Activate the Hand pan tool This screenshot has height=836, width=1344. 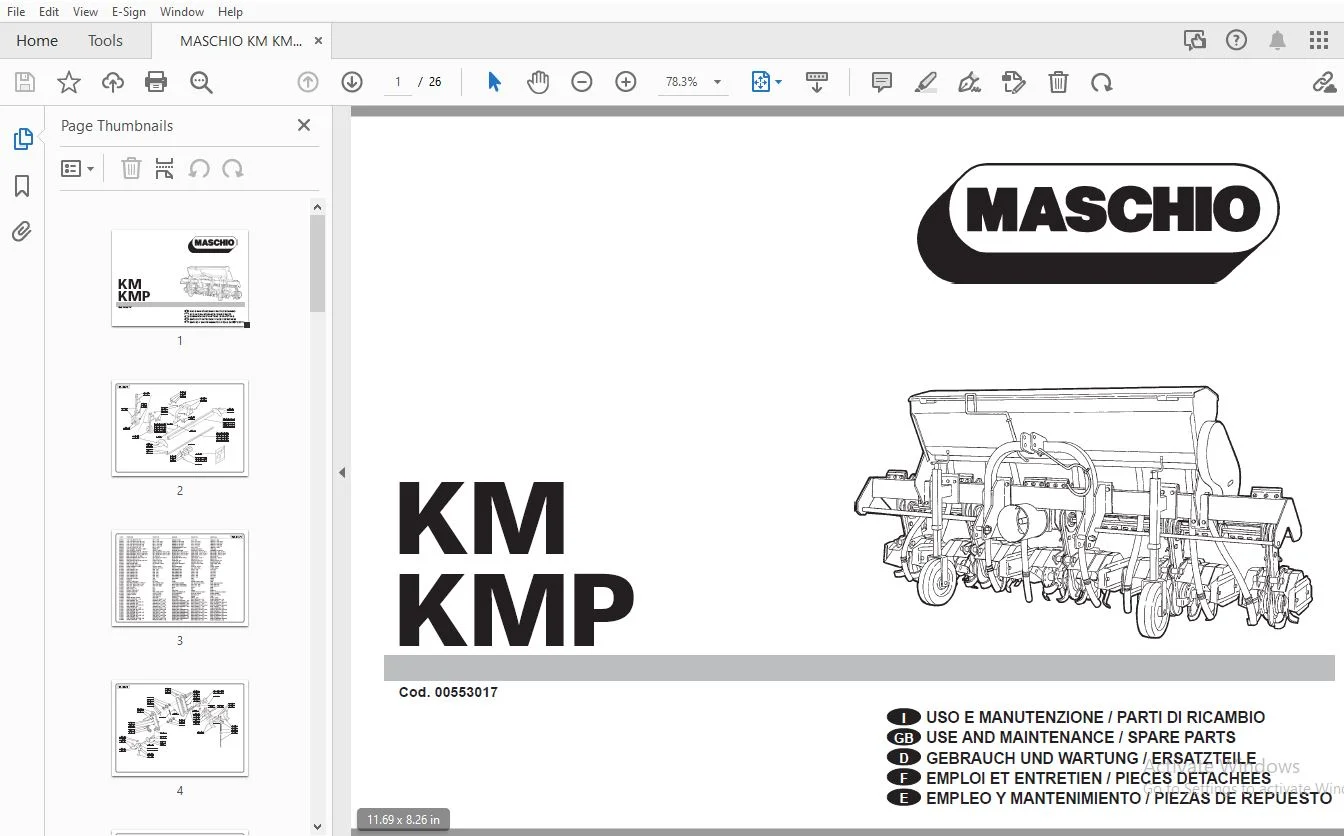tap(538, 82)
